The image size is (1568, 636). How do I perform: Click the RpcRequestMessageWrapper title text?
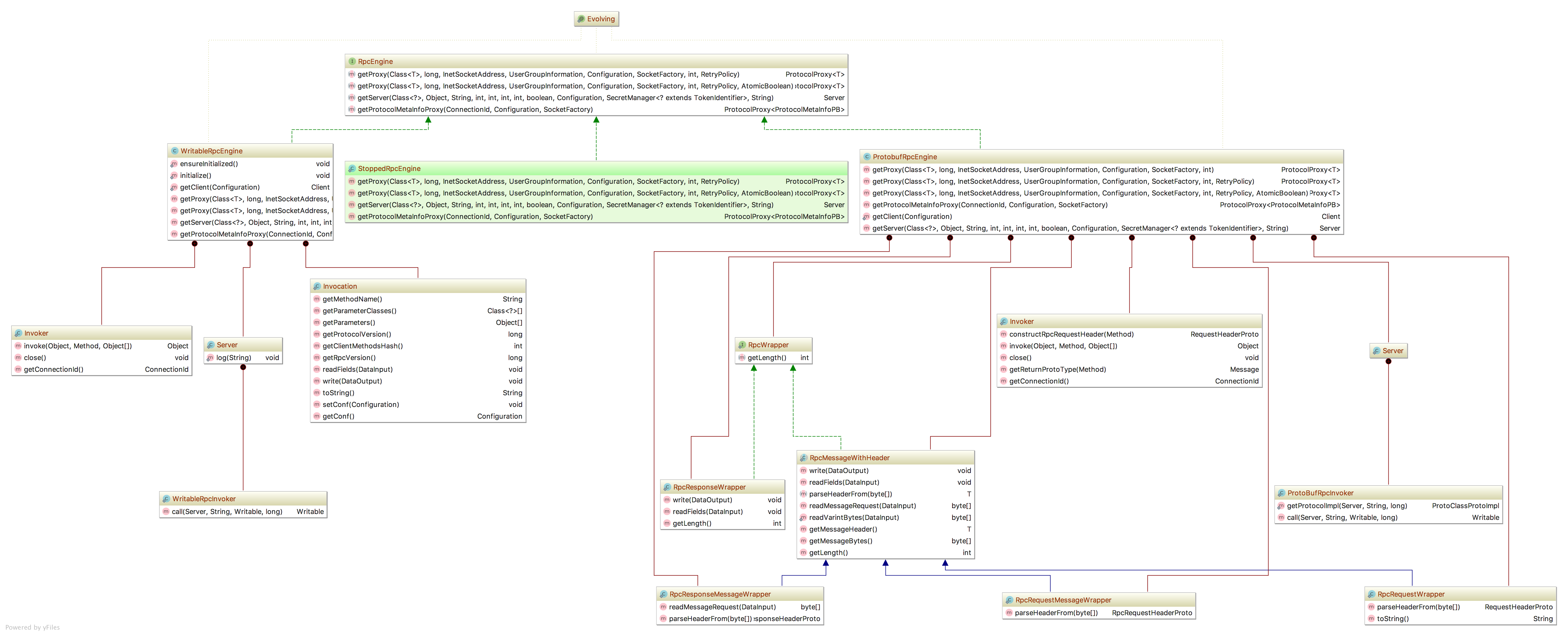tap(1063, 600)
